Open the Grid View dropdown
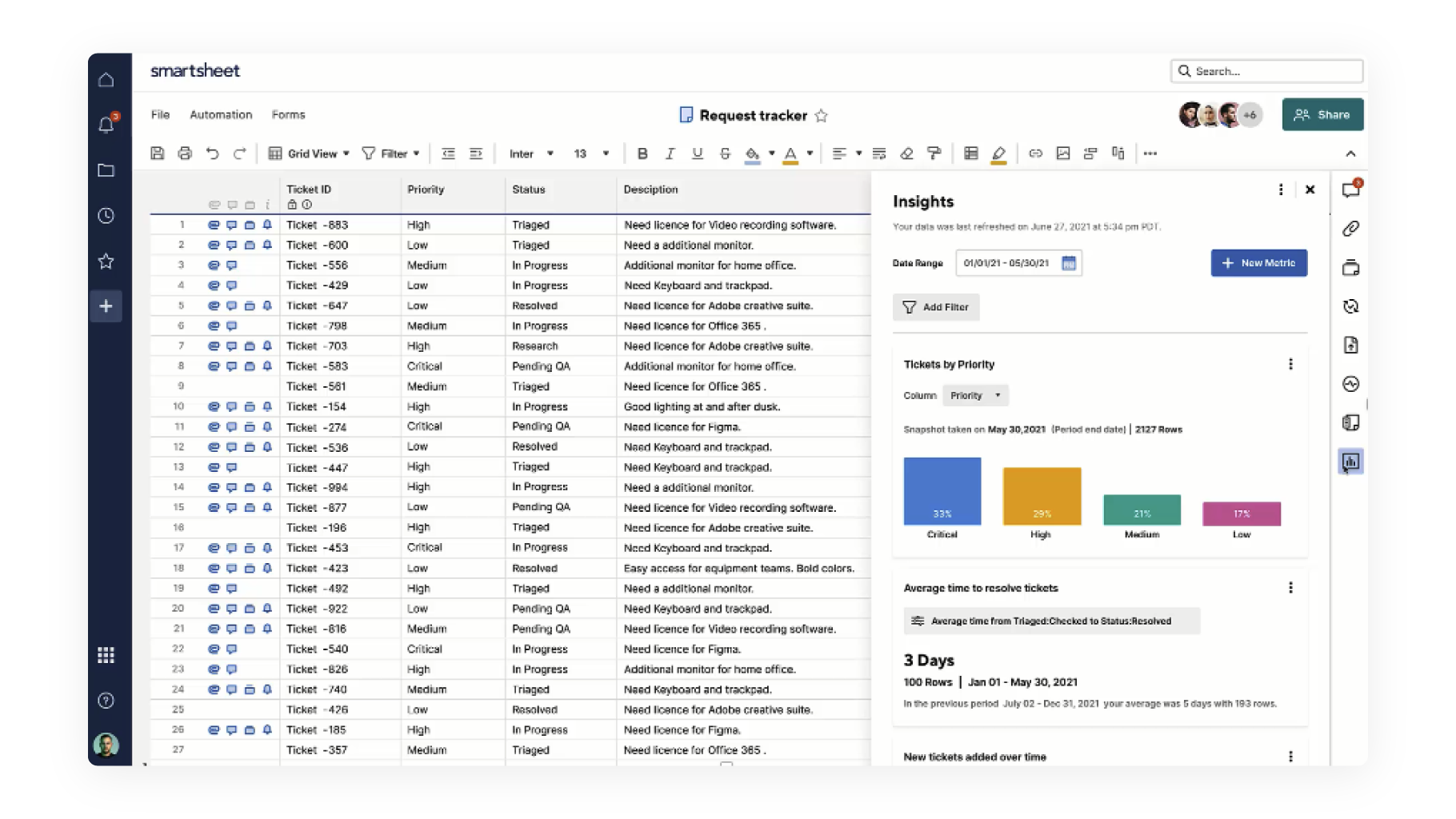This screenshot has width=1456, height=819. pyautogui.click(x=309, y=154)
